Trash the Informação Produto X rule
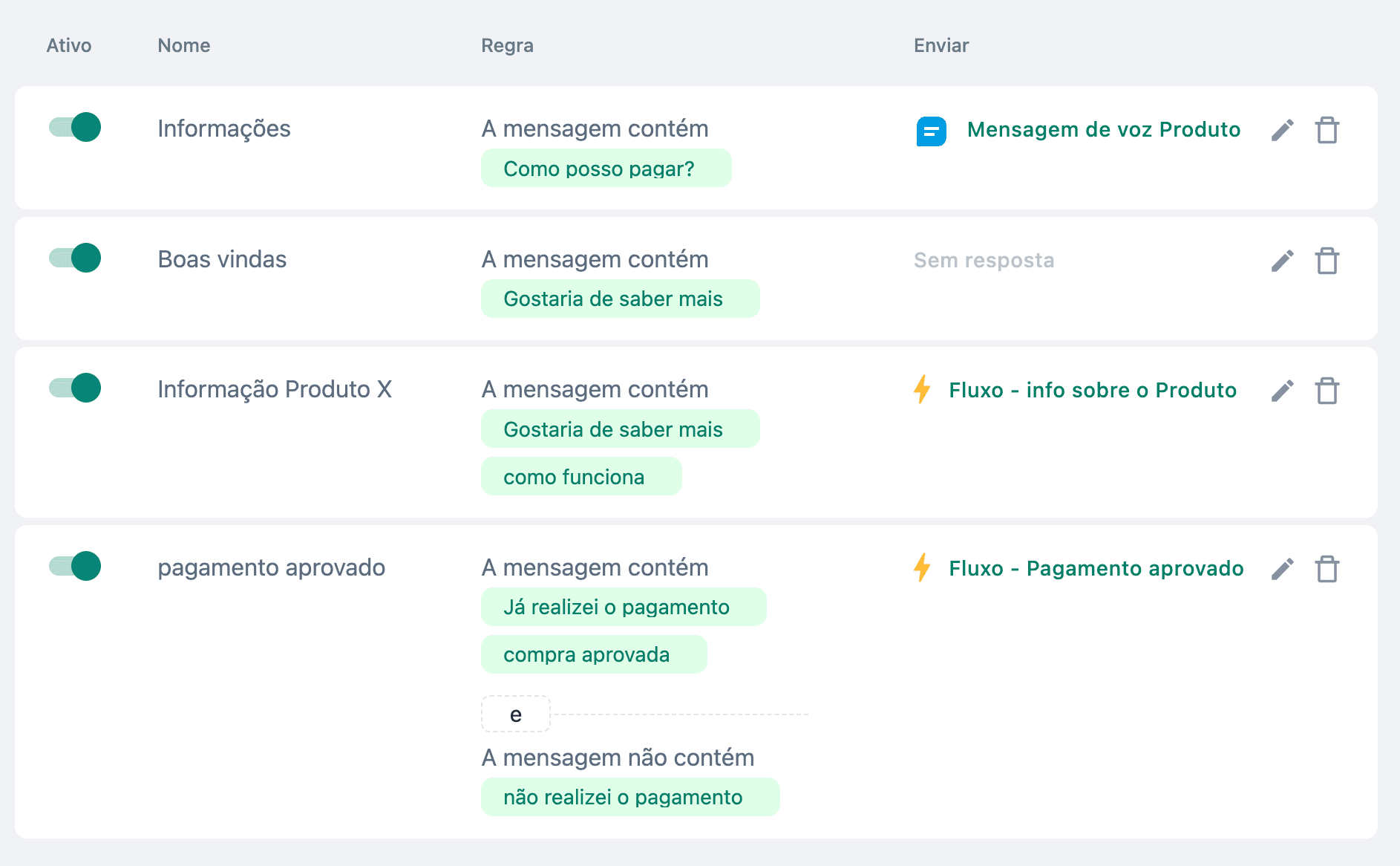Image resolution: width=1400 pixels, height=866 pixels. pyautogui.click(x=1327, y=391)
